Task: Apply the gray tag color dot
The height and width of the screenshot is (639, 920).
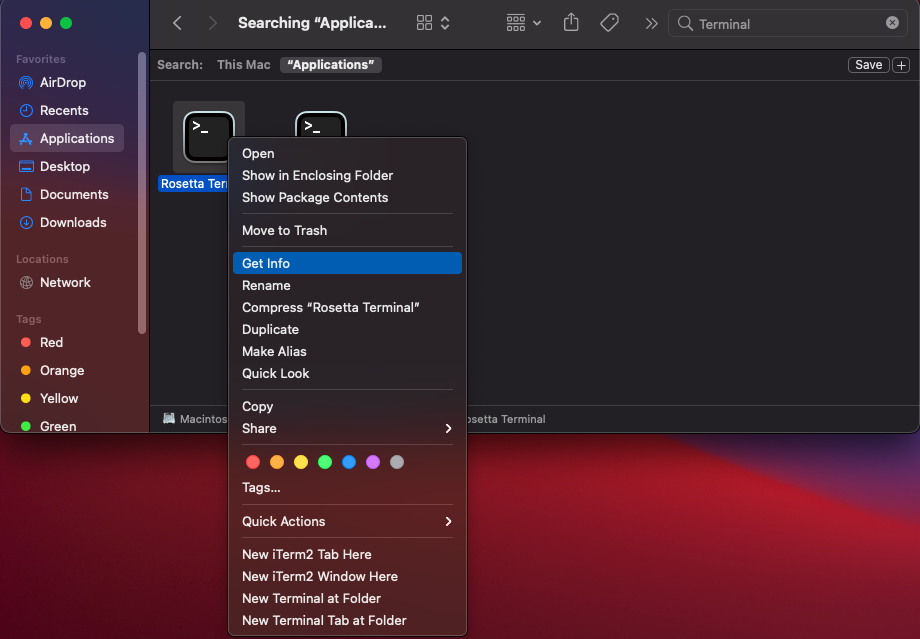Action: pos(397,462)
